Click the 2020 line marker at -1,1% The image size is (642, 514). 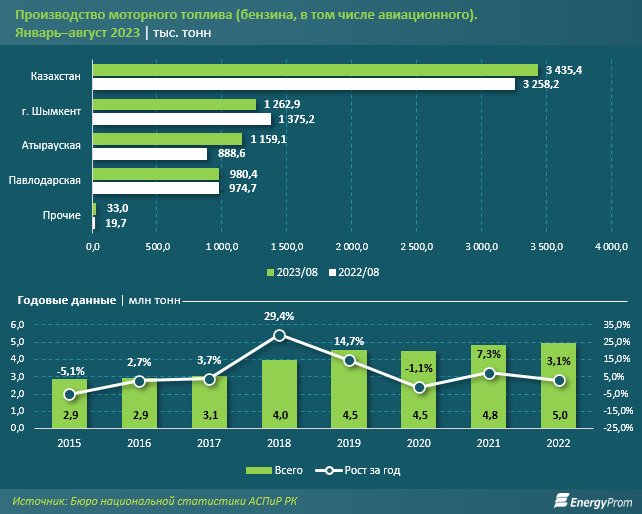(x=419, y=387)
